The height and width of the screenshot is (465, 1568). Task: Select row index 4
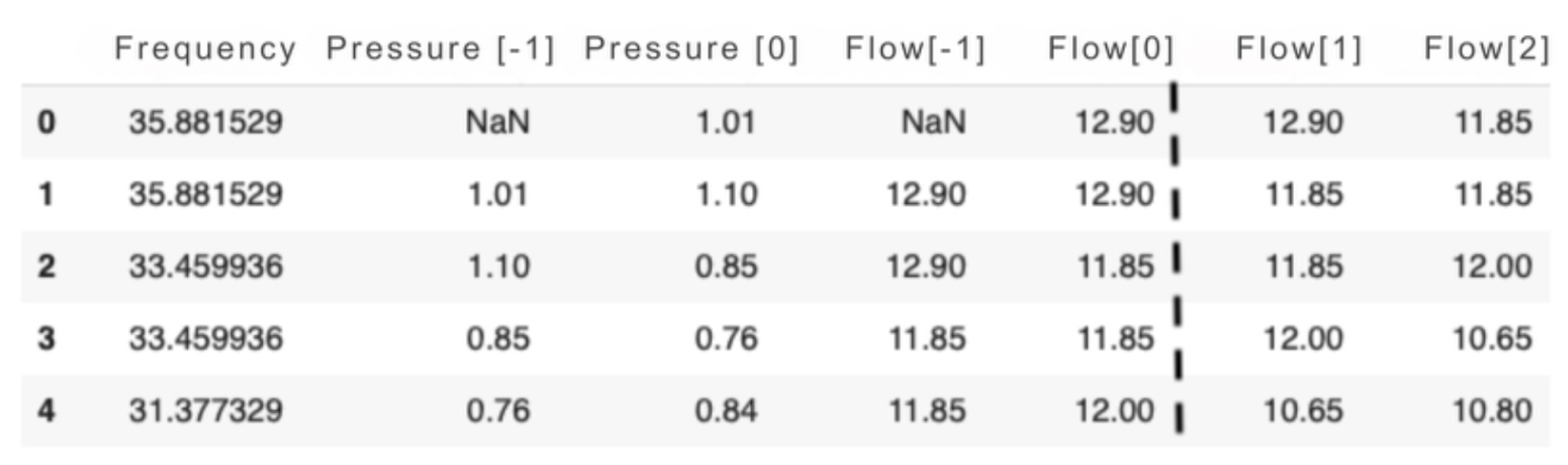46,410
